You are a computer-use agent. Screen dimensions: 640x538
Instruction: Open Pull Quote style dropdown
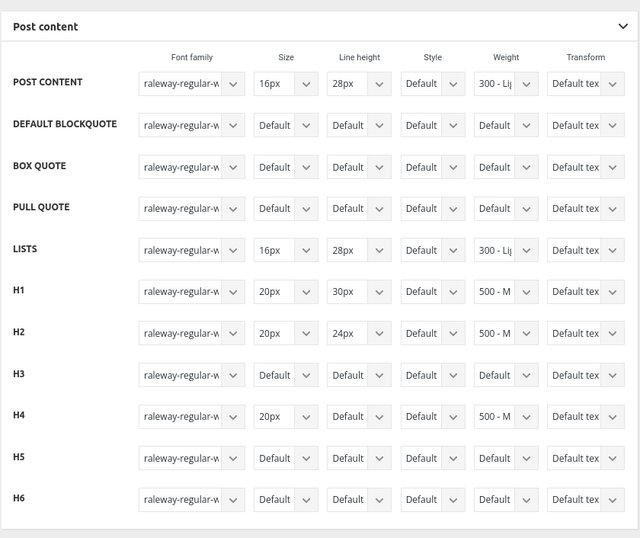[x=433, y=209]
